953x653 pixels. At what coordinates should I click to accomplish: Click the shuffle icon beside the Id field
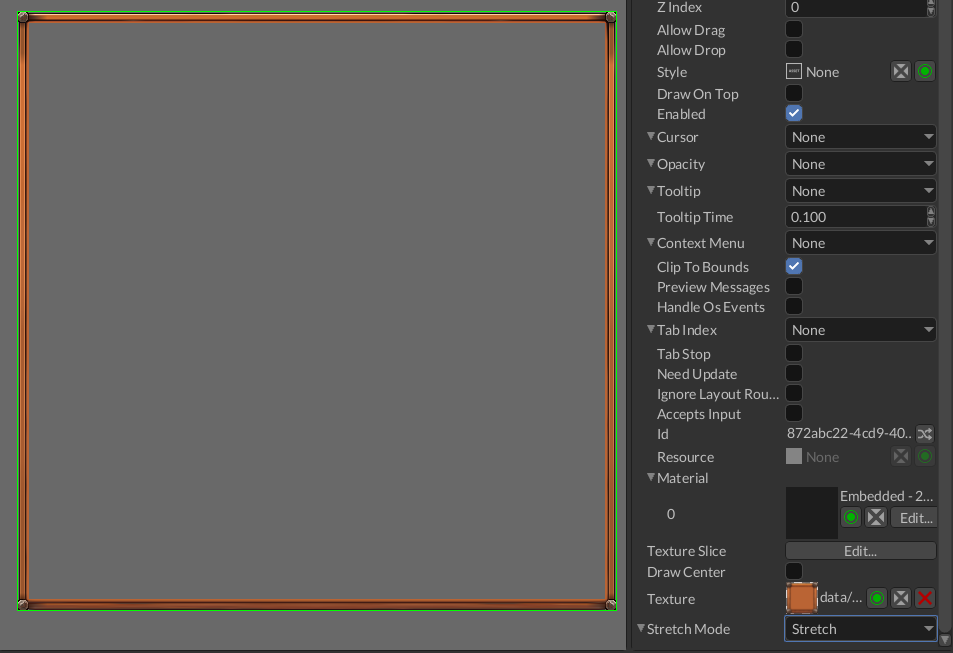925,434
